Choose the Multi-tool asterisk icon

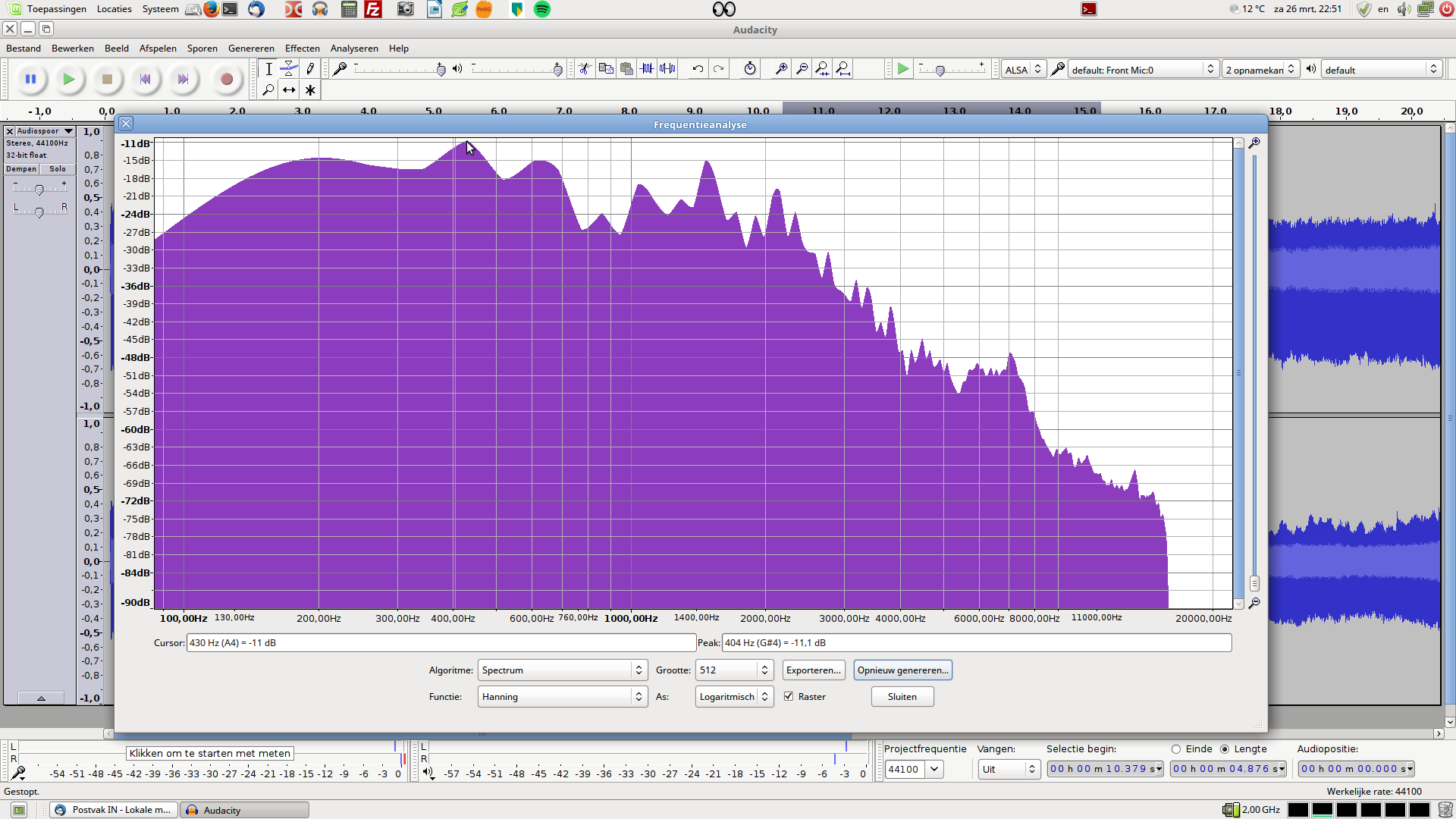pos(310,90)
